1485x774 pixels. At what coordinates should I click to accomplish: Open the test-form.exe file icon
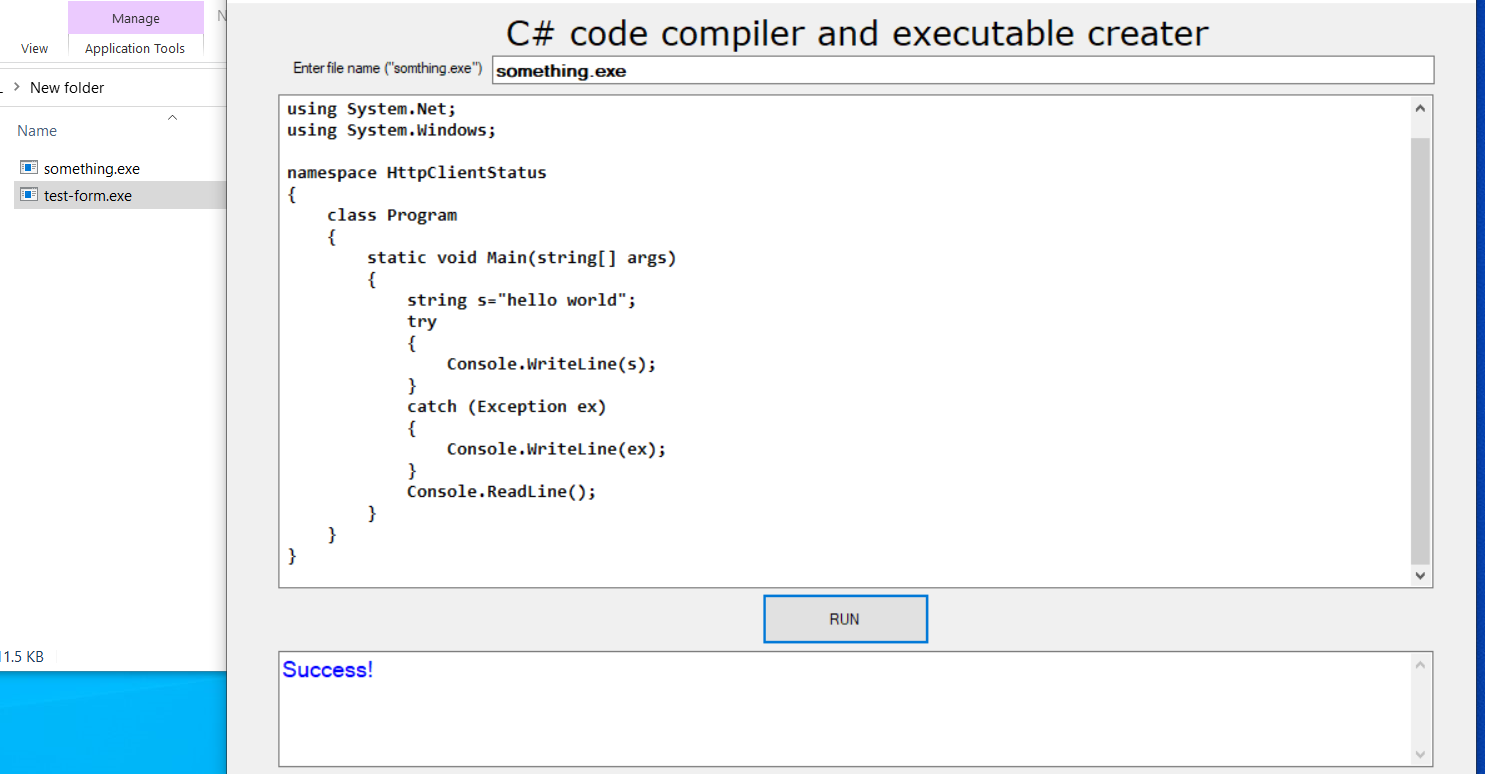click(30, 195)
